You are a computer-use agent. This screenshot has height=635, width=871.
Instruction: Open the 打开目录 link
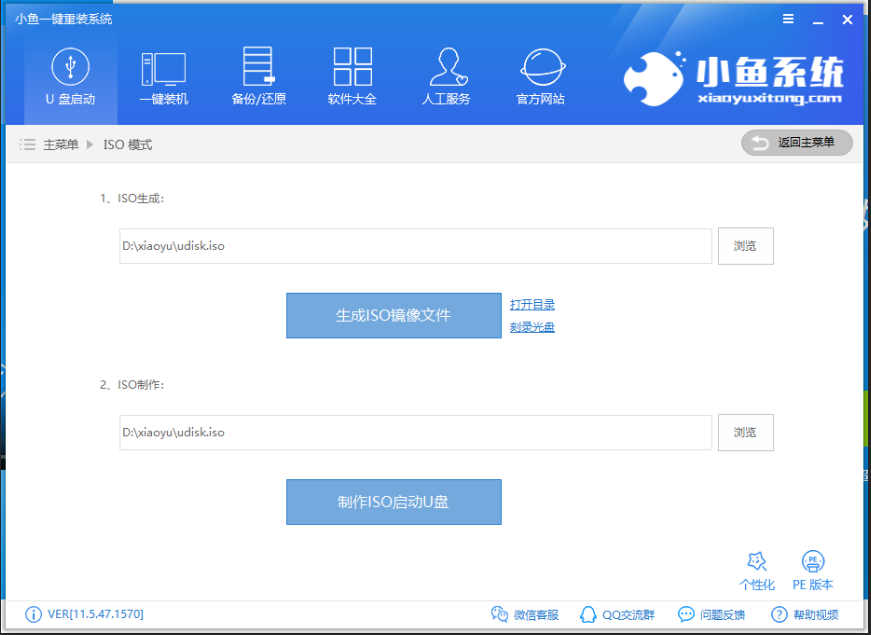point(532,304)
